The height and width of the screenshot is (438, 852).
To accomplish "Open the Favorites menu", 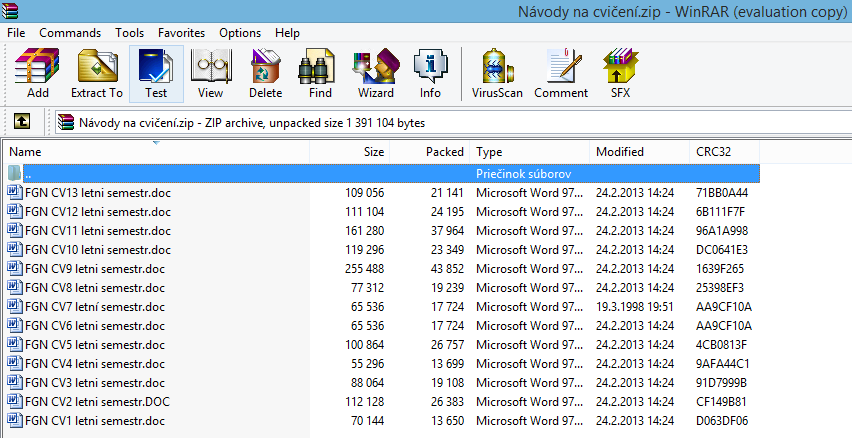I will click(181, 33).
